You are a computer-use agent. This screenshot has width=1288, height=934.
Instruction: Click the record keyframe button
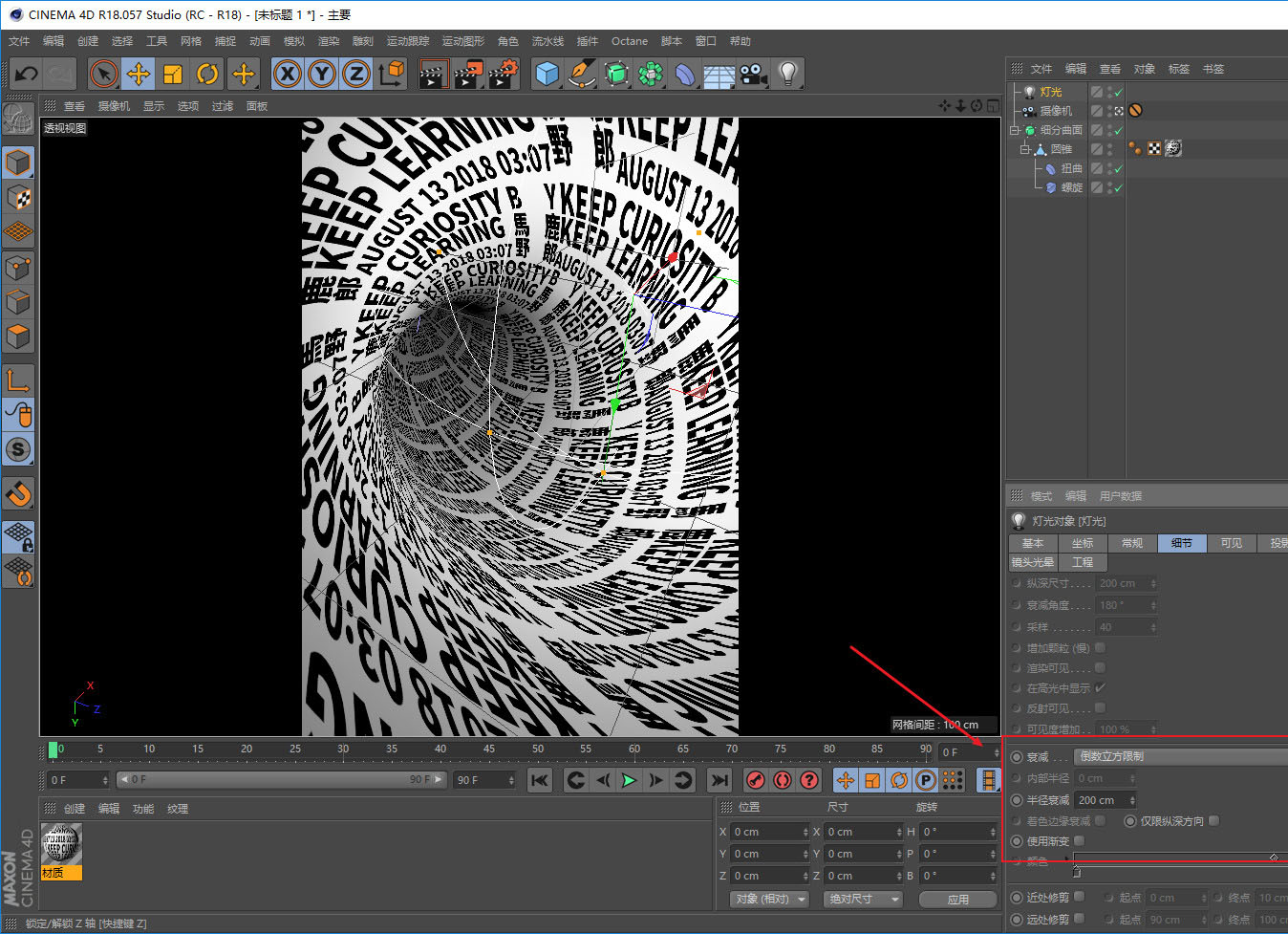click(756, 780)
